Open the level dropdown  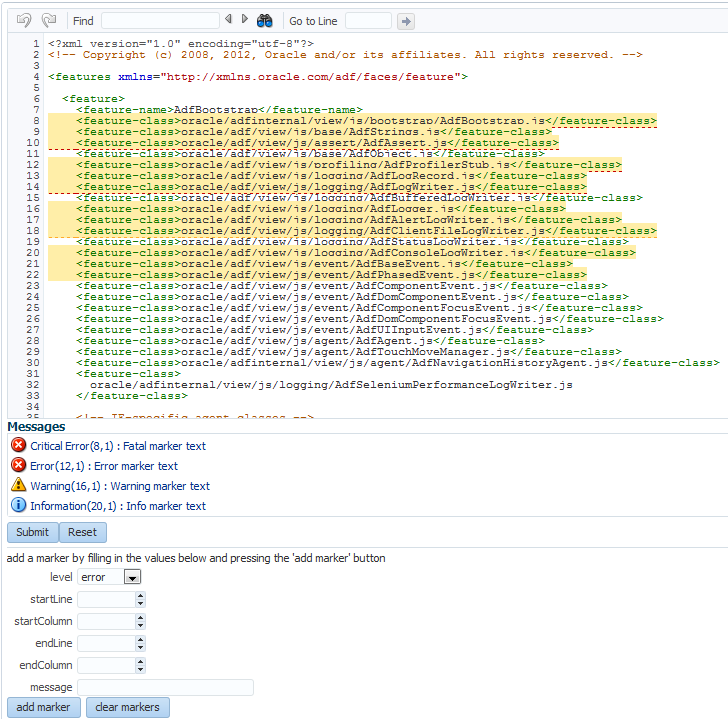tap(131, 577)
